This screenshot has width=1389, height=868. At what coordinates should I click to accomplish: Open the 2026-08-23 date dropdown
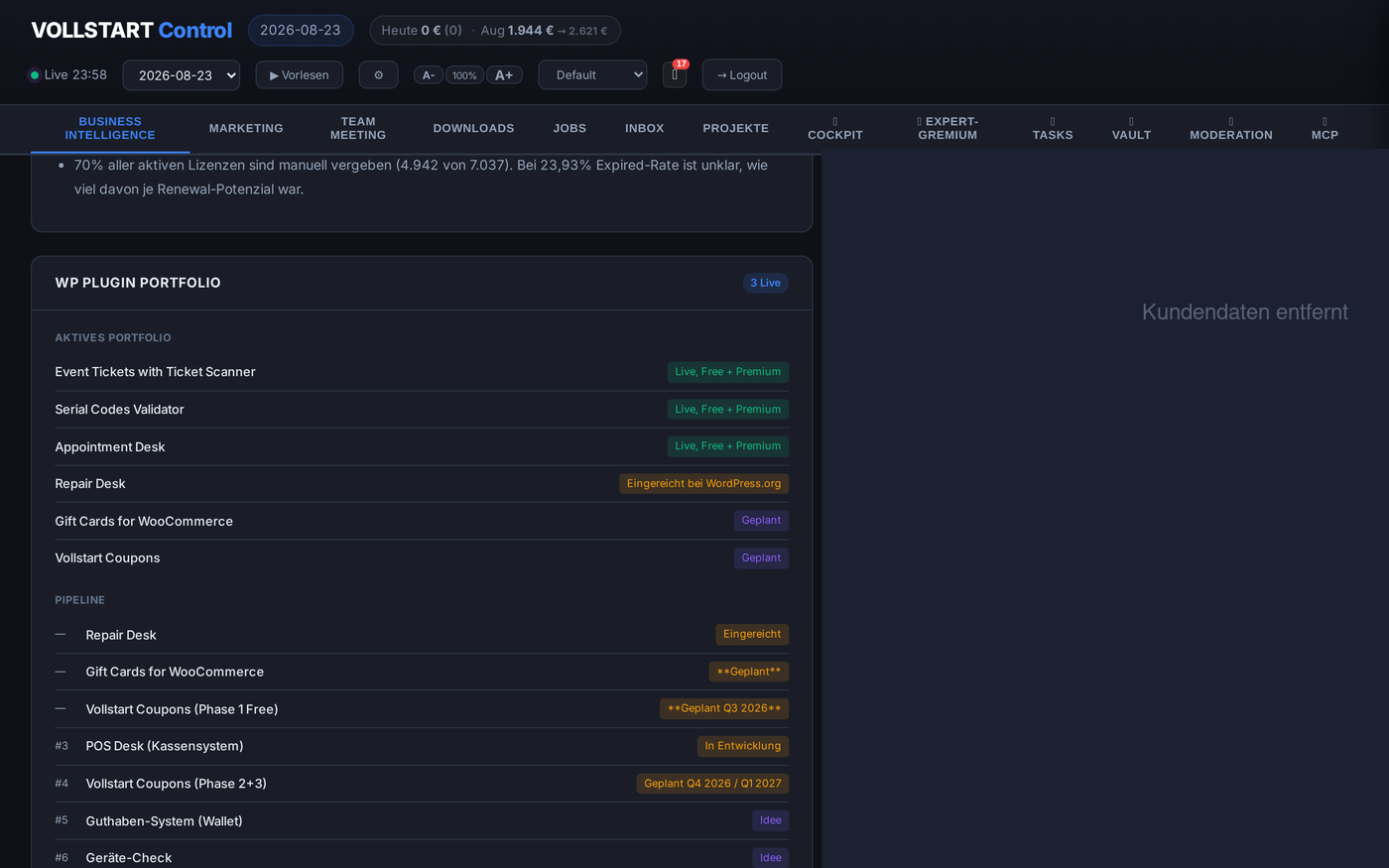181,75
